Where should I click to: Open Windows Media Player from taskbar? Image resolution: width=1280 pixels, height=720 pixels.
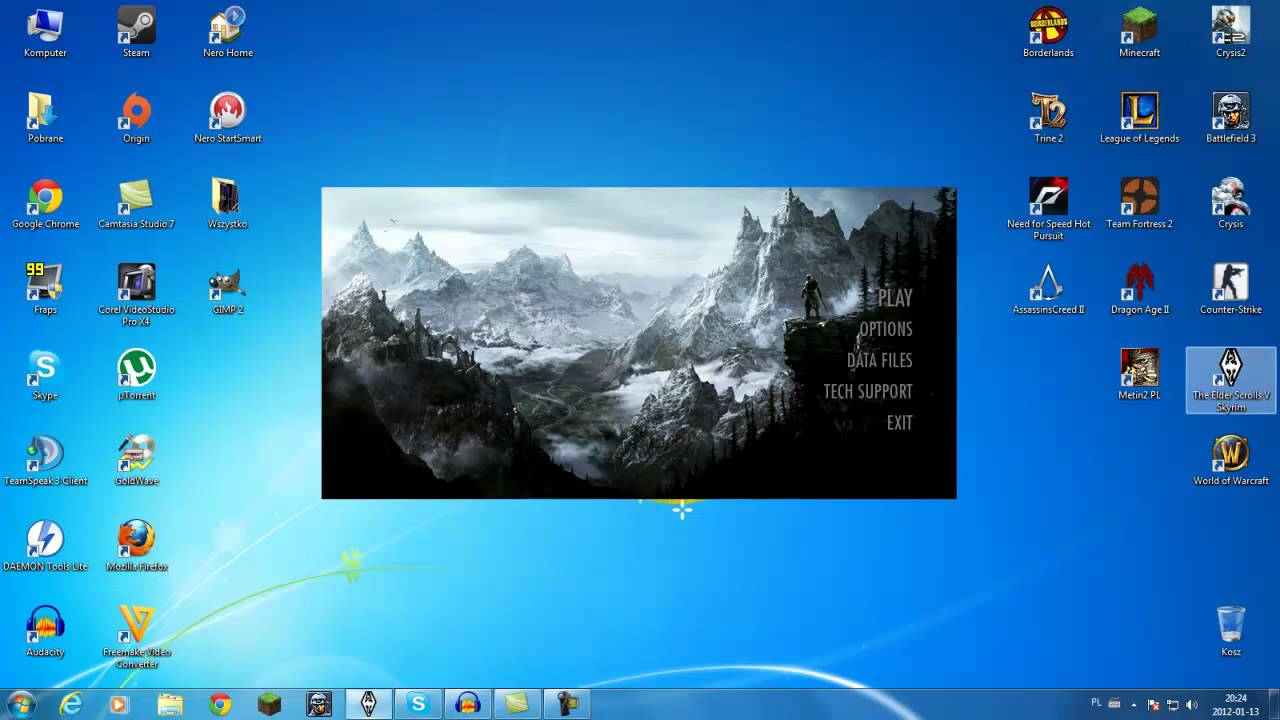tap(119, 704)
